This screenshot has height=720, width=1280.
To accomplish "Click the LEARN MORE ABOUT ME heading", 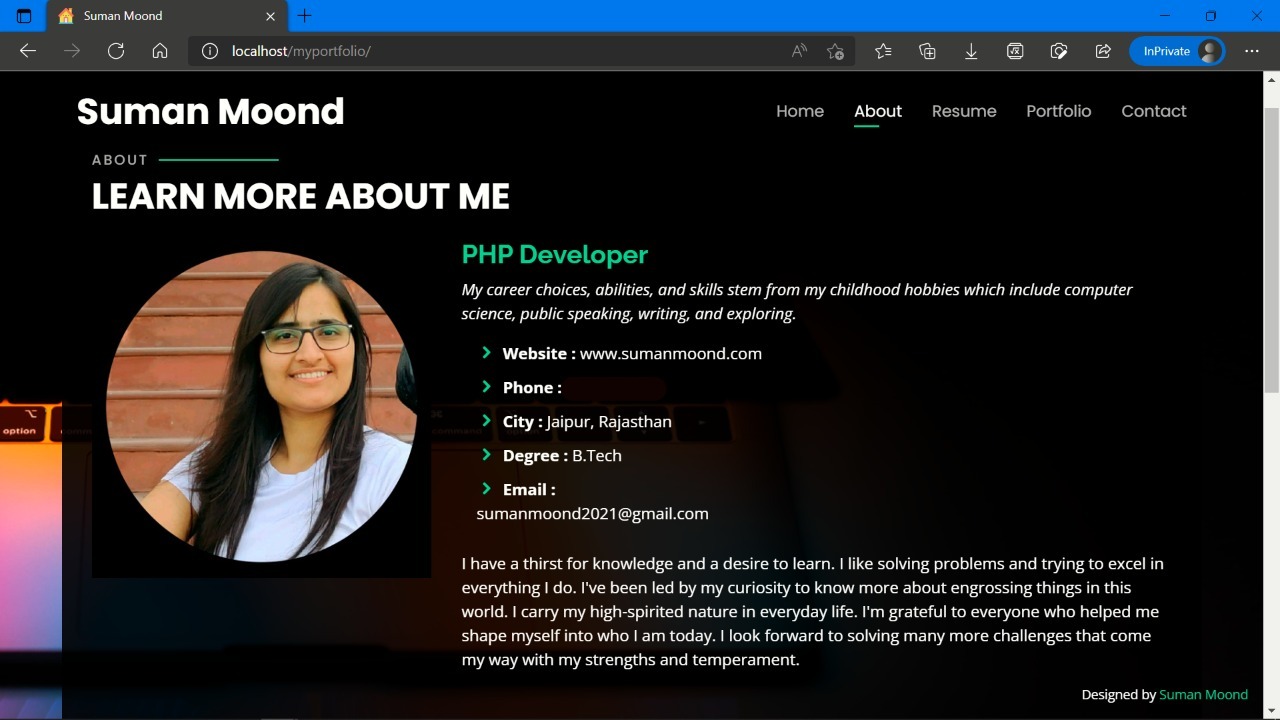I will point(301,196).
